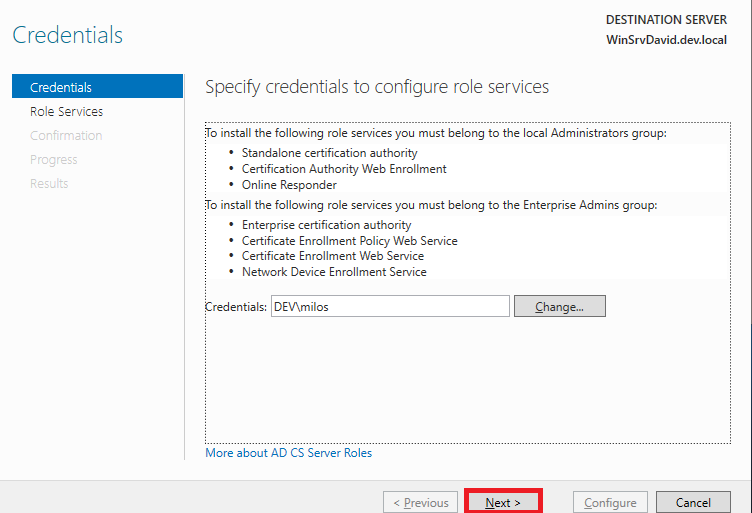Click the Online Responder list entry

click(289, 185)
